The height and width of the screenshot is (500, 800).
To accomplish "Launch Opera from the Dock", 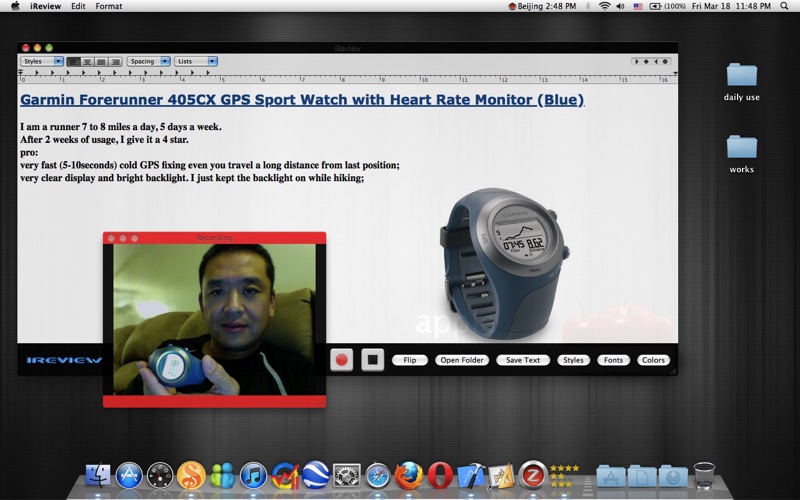I will point(440,476).
